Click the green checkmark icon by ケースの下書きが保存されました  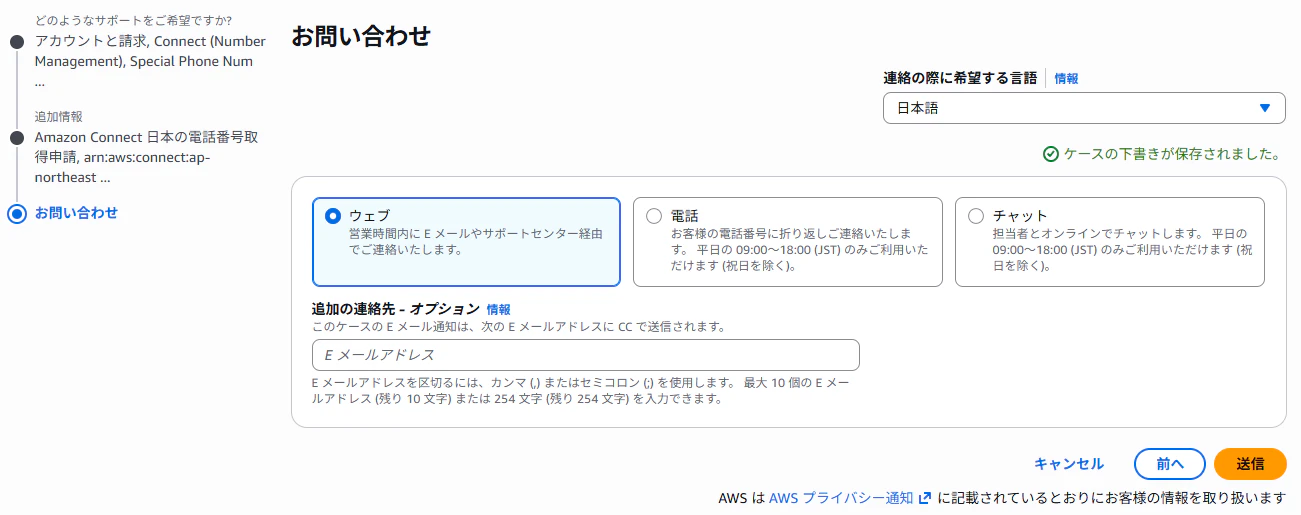tap(1050, 154)
